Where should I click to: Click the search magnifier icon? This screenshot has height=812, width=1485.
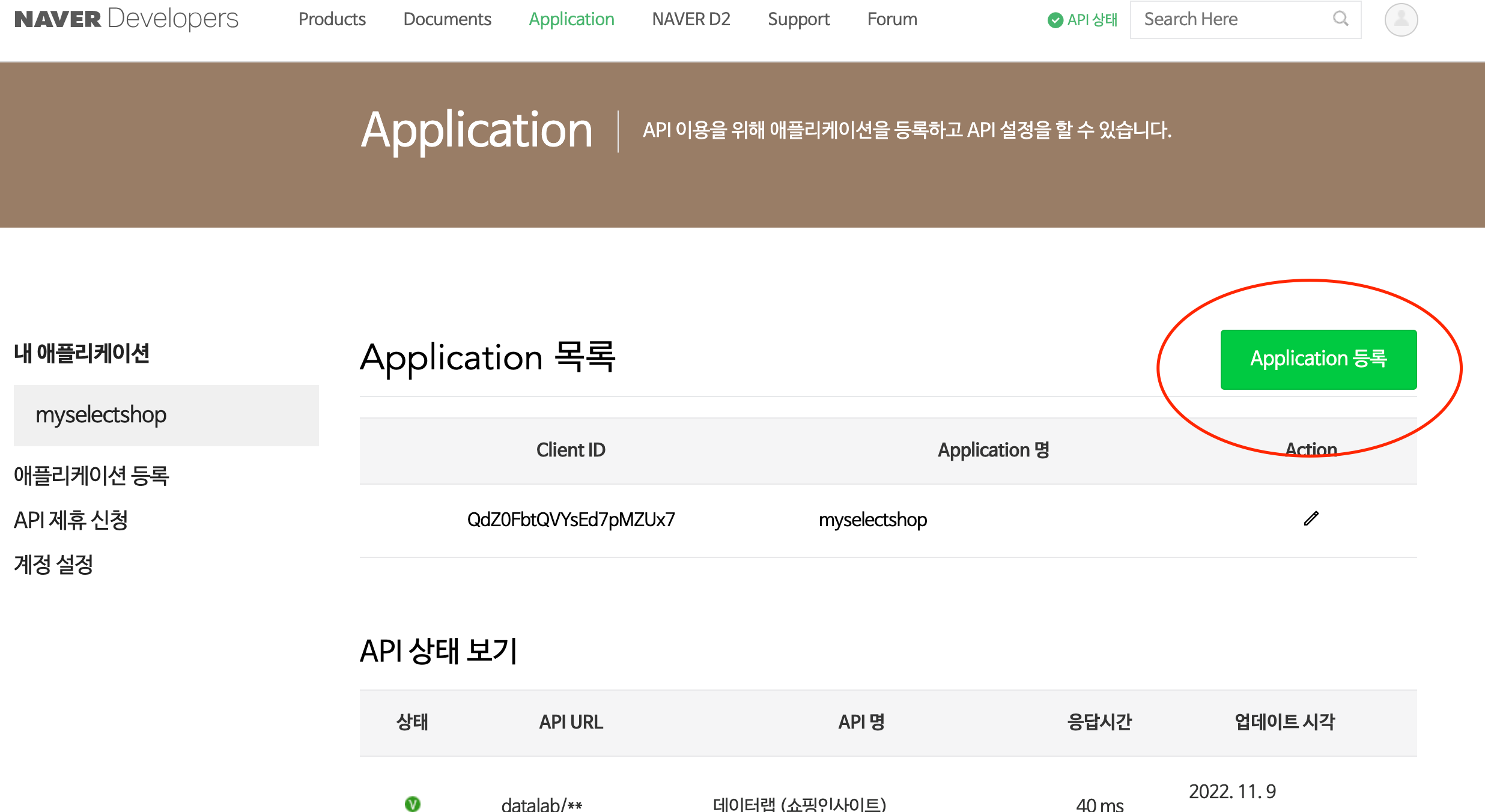point(1340,19)
